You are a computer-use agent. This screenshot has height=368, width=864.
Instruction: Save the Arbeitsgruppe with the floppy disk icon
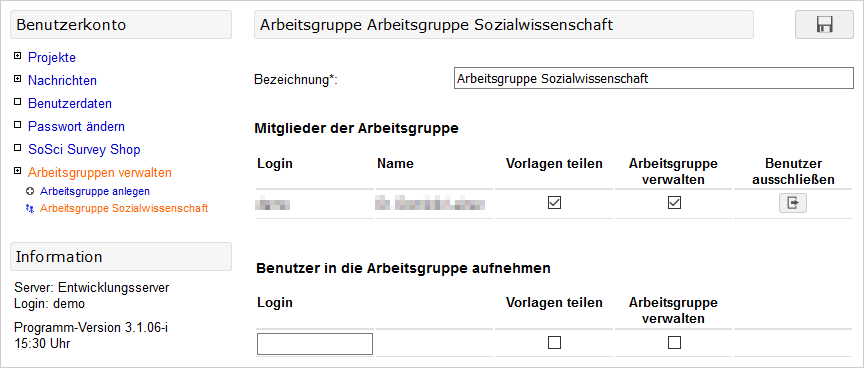click(x=824, y=25)
